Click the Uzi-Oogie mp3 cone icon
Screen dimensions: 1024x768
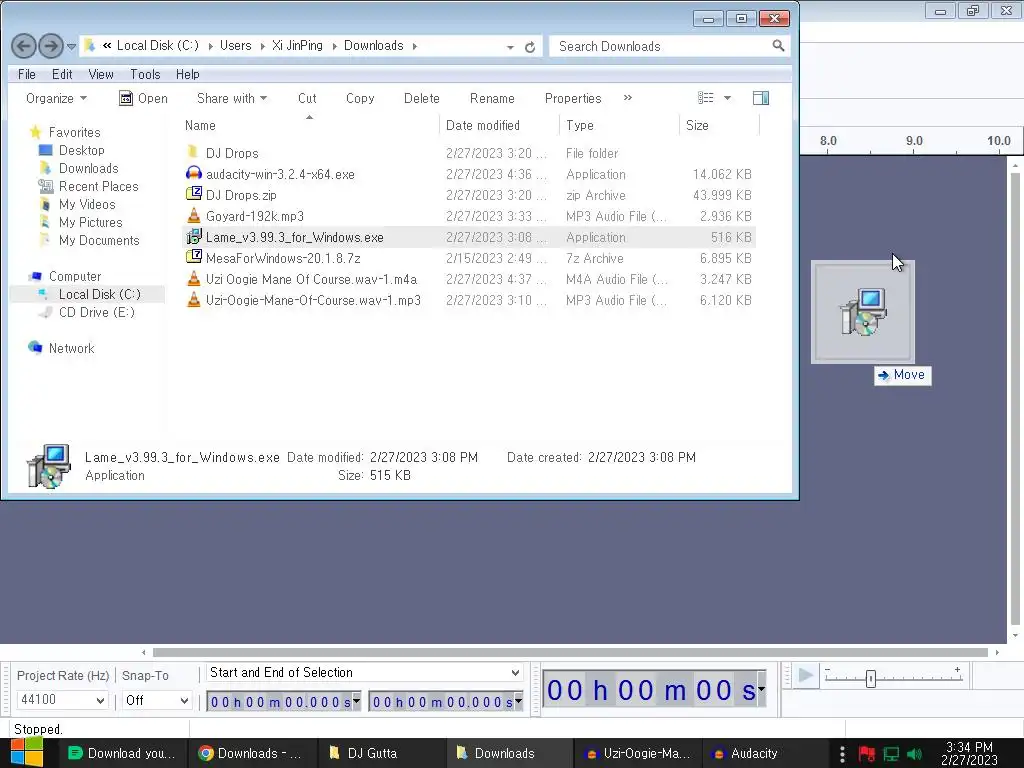pyautogui.click(x=193, y=300)
